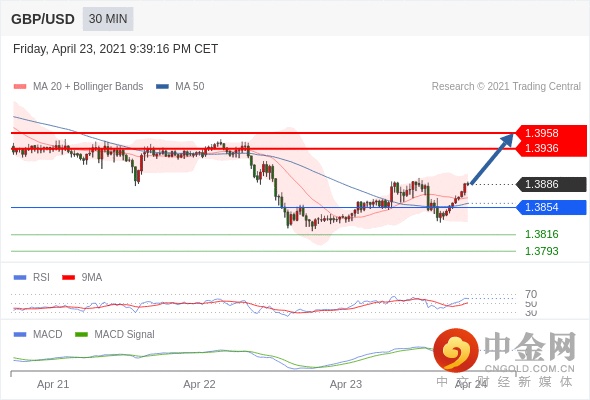Viewport: 590px width, 400px height.
Task: Click the 1.3793 support level label
Action: (x=541, y=251)
